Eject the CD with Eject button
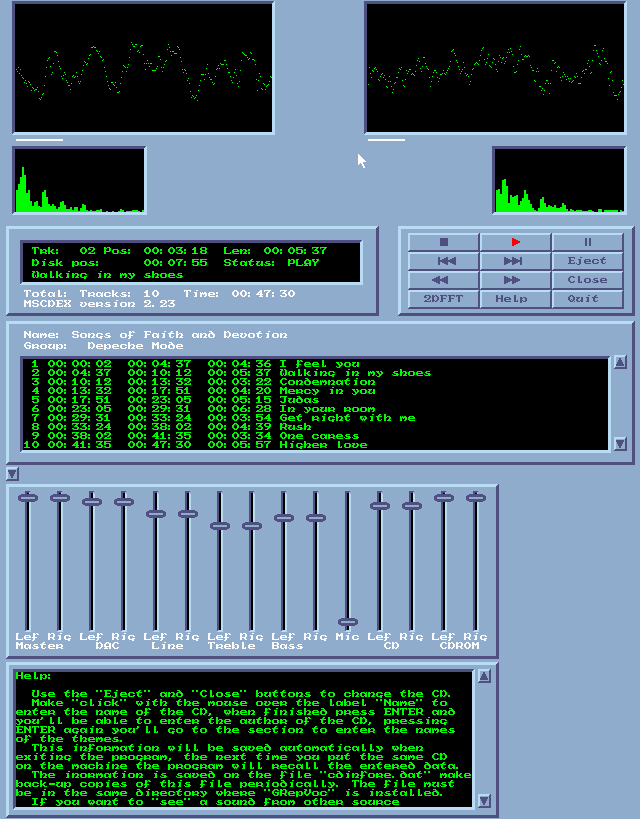Screen dimensions: 640x819 point(587,261)
